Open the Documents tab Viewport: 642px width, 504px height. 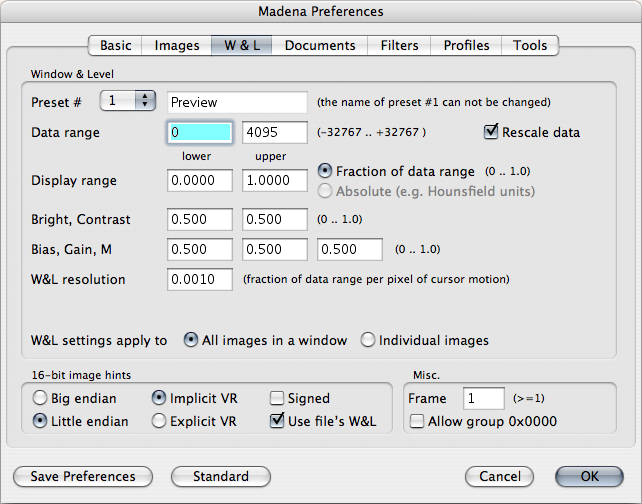319,45
